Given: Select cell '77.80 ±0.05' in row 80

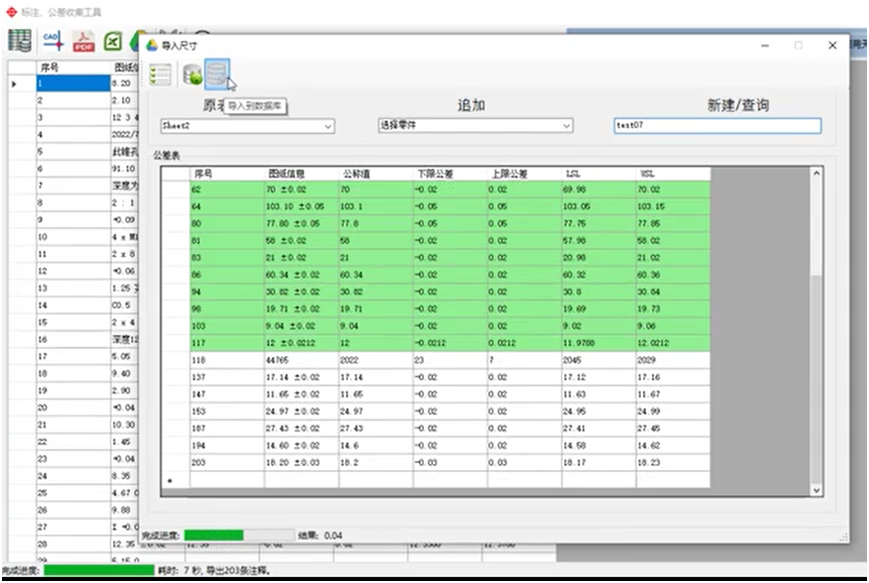Looking at the screenshot, I should [x=301, y=224].
